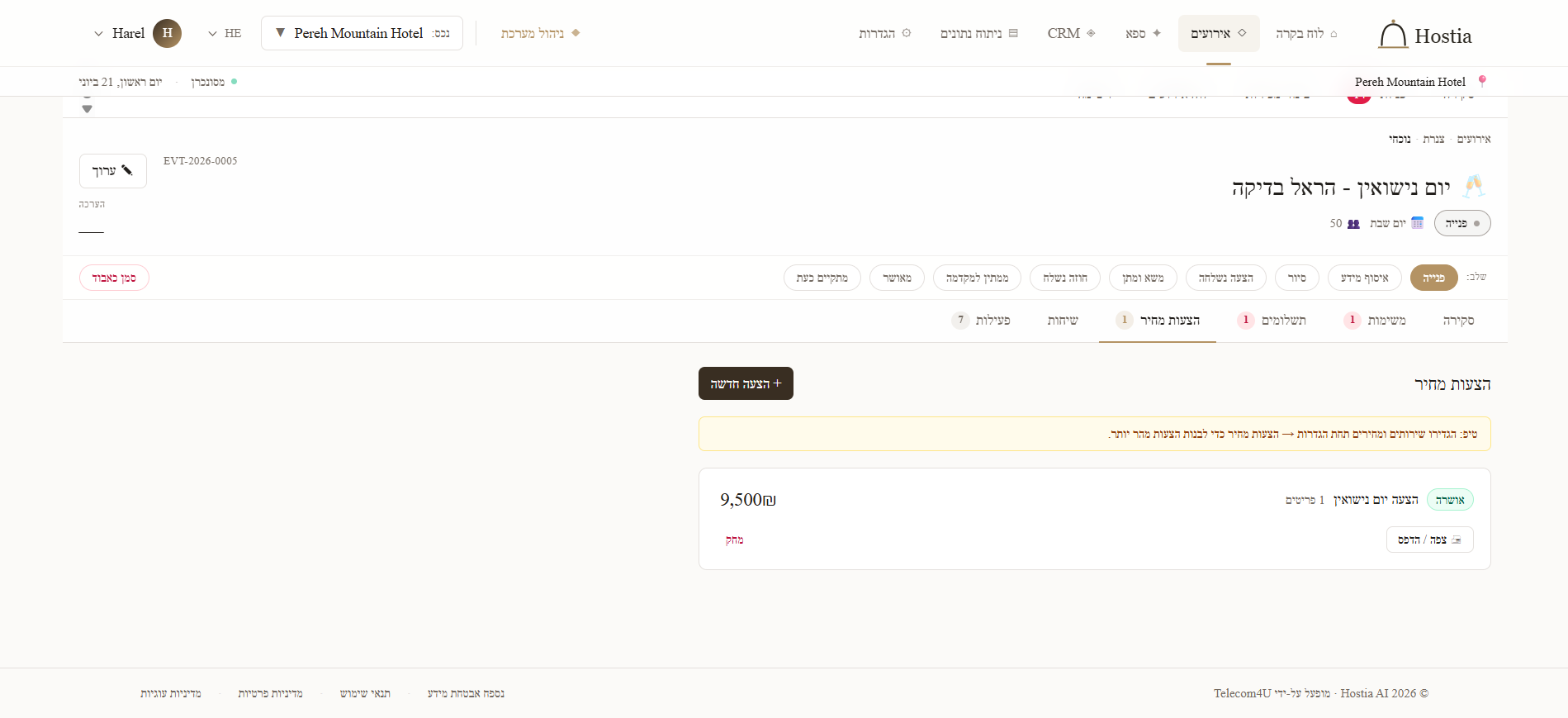Click the champagne glasses event icon
The width and height of the screenshot is (1568, 718).
coord(1474,187)
